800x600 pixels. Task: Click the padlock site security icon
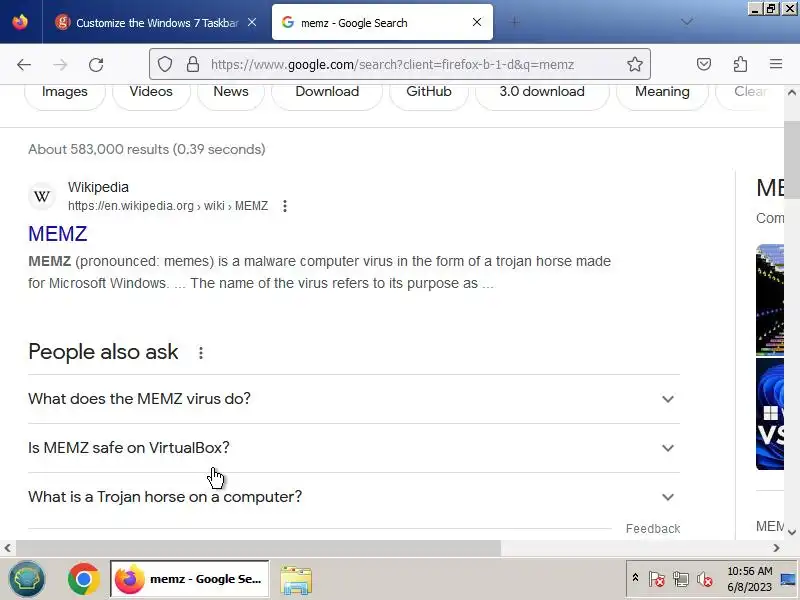point(193,64)
